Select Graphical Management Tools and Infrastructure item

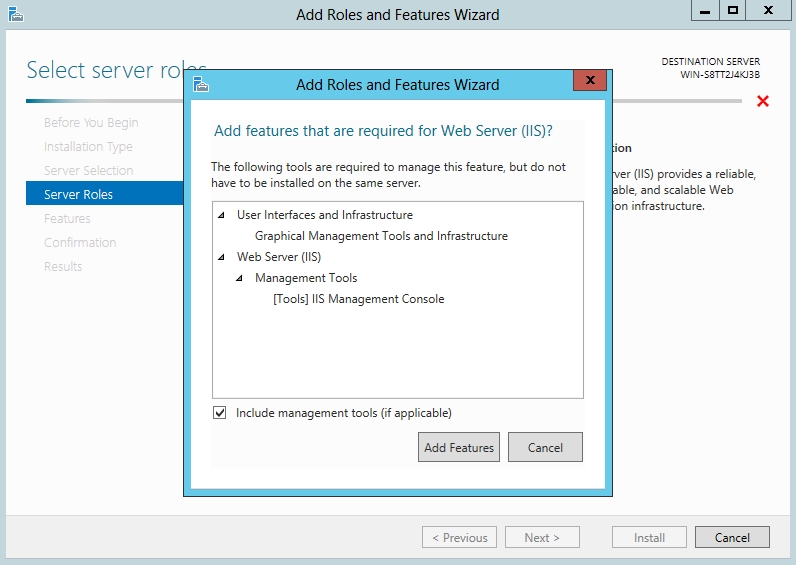tap(381, 236)
